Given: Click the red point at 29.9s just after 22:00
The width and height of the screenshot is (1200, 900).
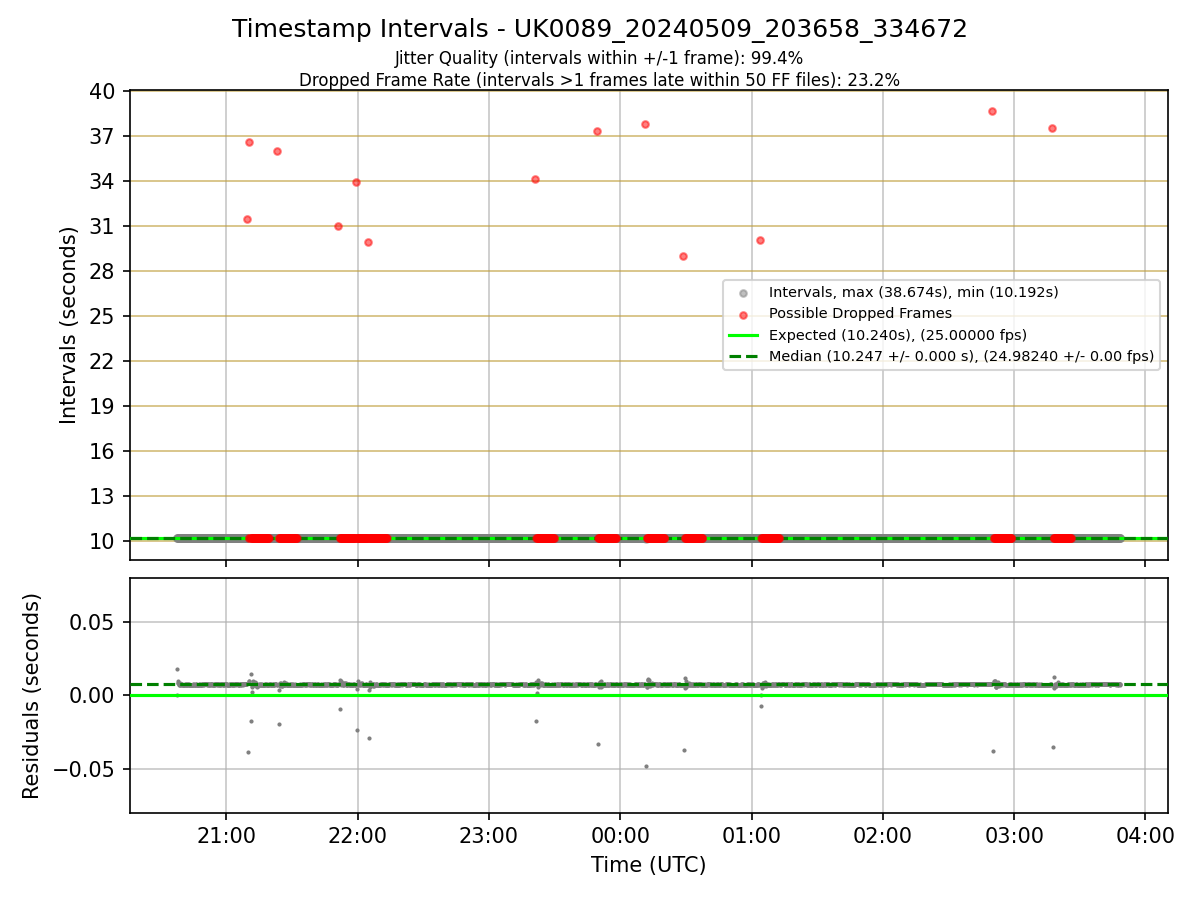Looking at the screenshot, I should [x=368, y=242].
